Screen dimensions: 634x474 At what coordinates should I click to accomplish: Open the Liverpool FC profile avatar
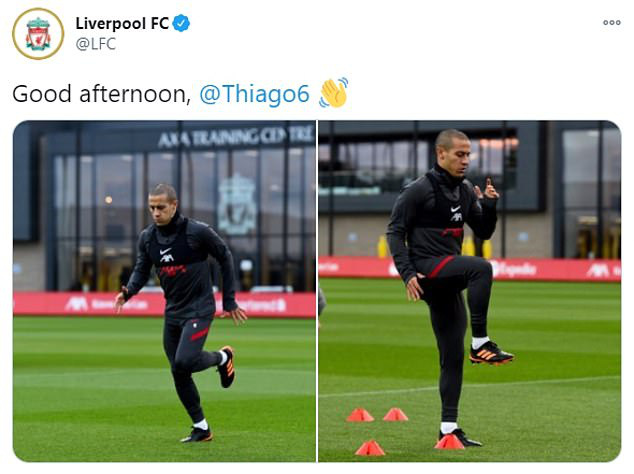[x=38, y=34]
